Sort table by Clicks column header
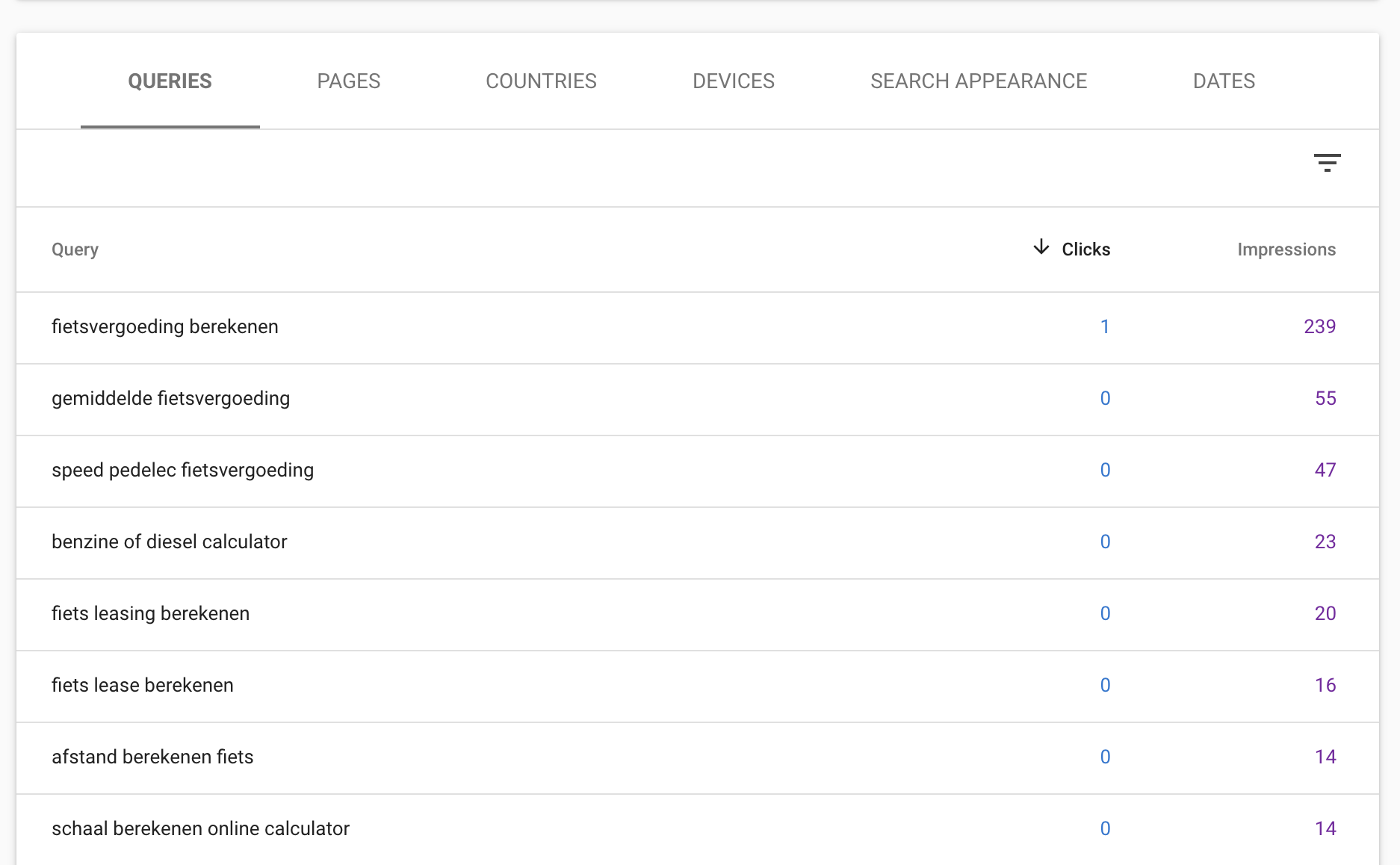The image size is (1400, 865). (x=1085, y=249)
